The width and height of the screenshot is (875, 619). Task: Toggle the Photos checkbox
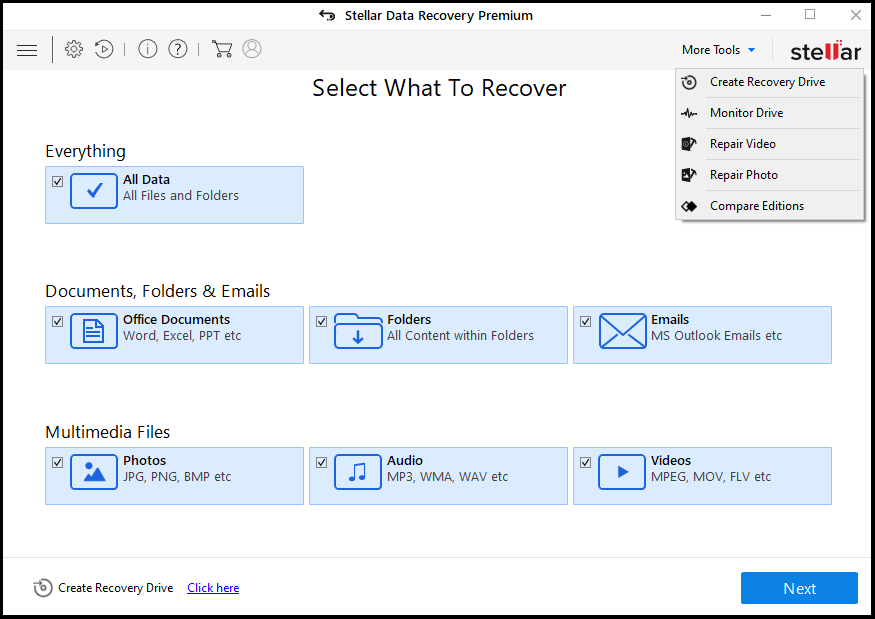point(57,463)
